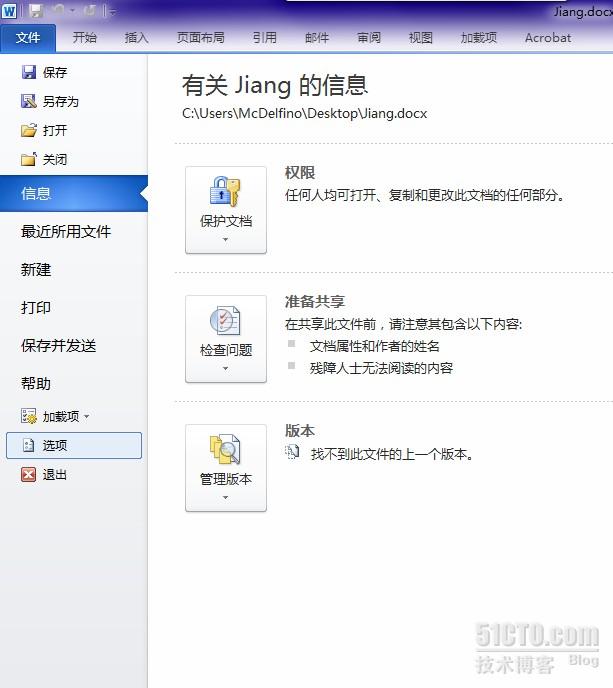
Task: Click the checklist Check for Issues icon
Action: [225, 320]
